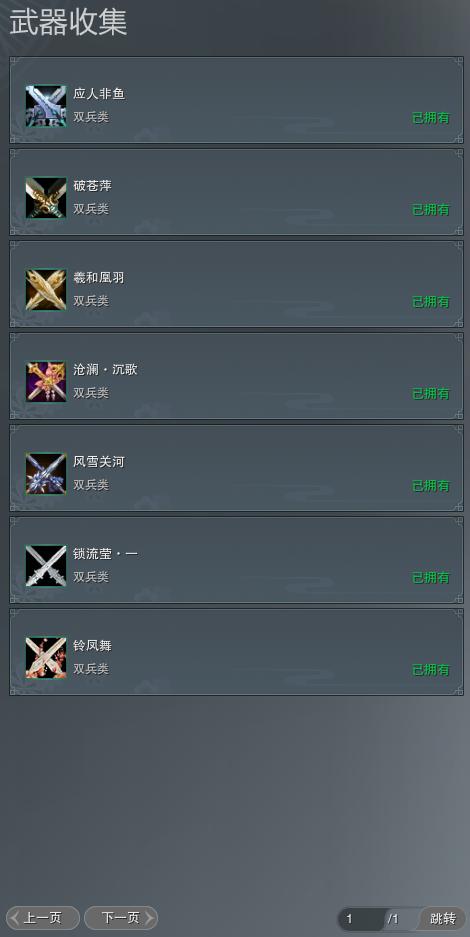This screenshot has width=470, height=937.
Task: Click the 应人非鱼 weapon icon
Action: click(46, 106)
